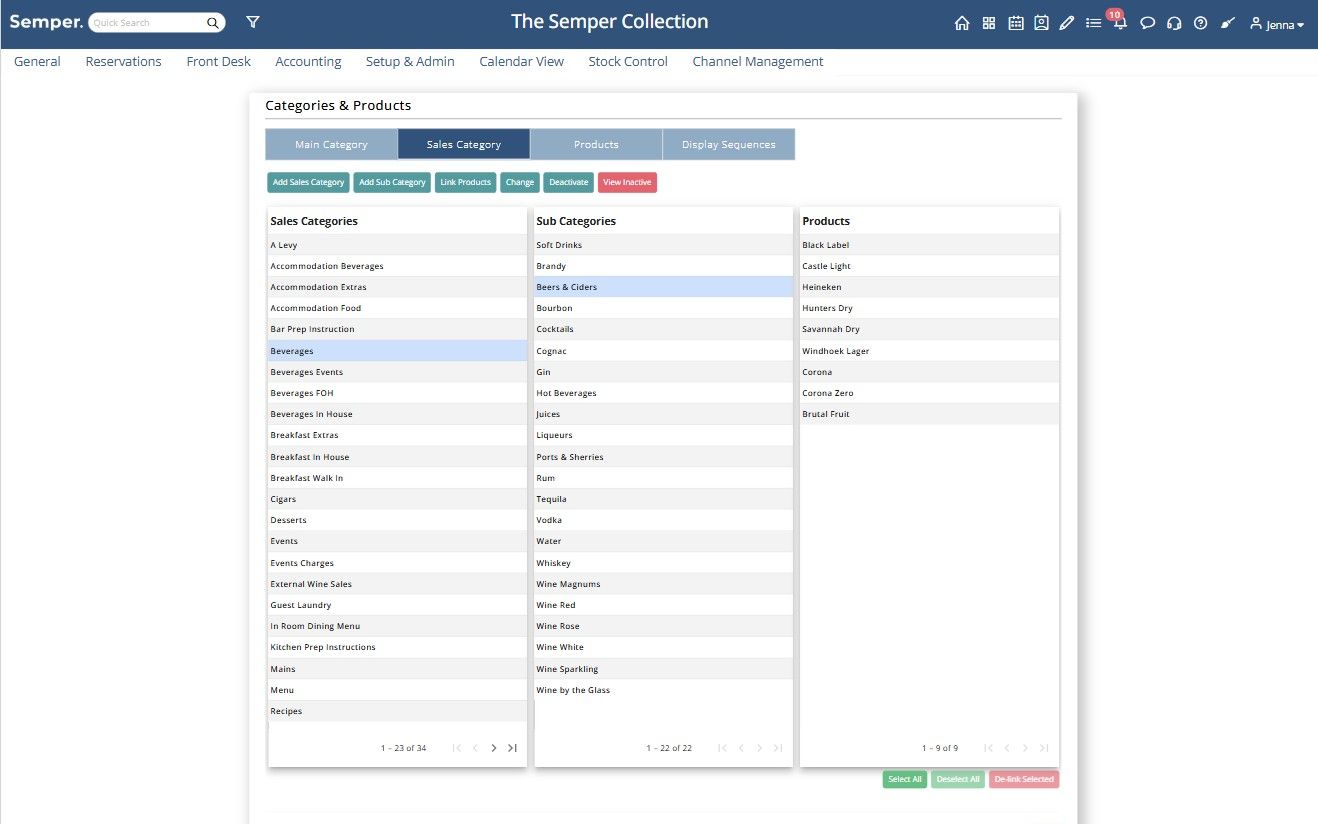Click Add Sales Category button
This screenshot has width=1318, height=824.
[309, 182]
